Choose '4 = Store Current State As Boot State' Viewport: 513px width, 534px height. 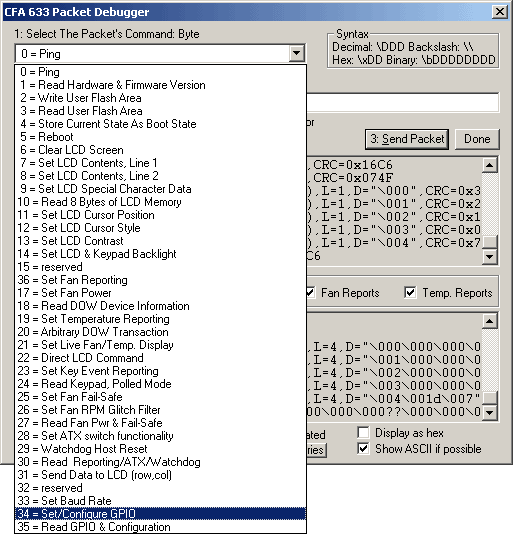(x=160, y=124)
